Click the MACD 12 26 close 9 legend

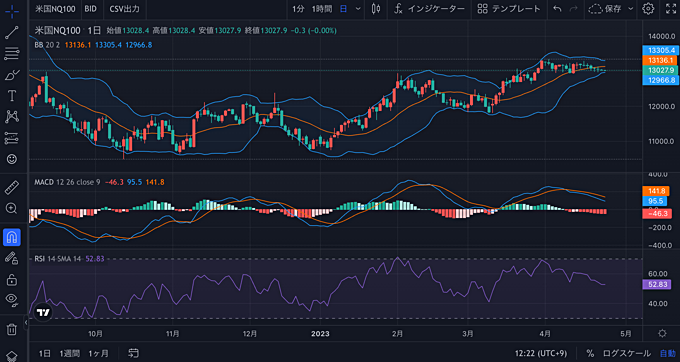[67, 182]
